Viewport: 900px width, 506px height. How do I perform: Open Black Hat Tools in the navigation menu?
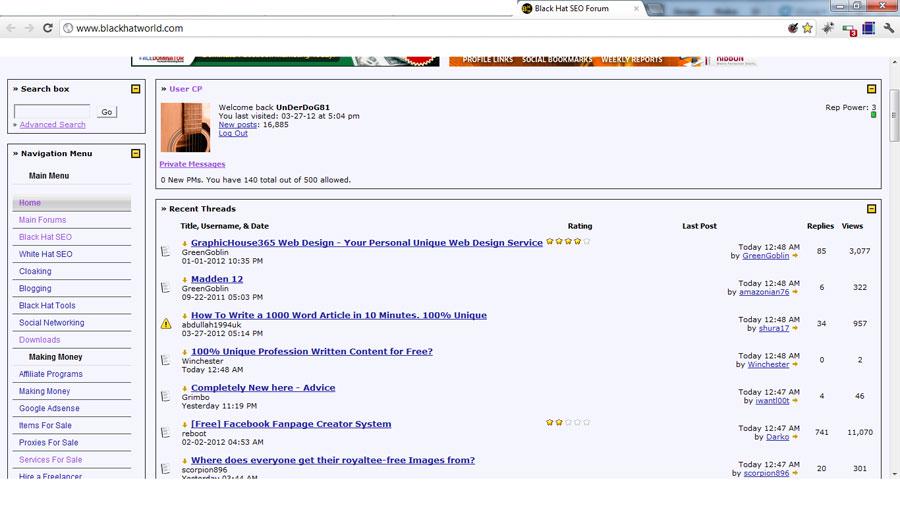[x=47, y=306]
